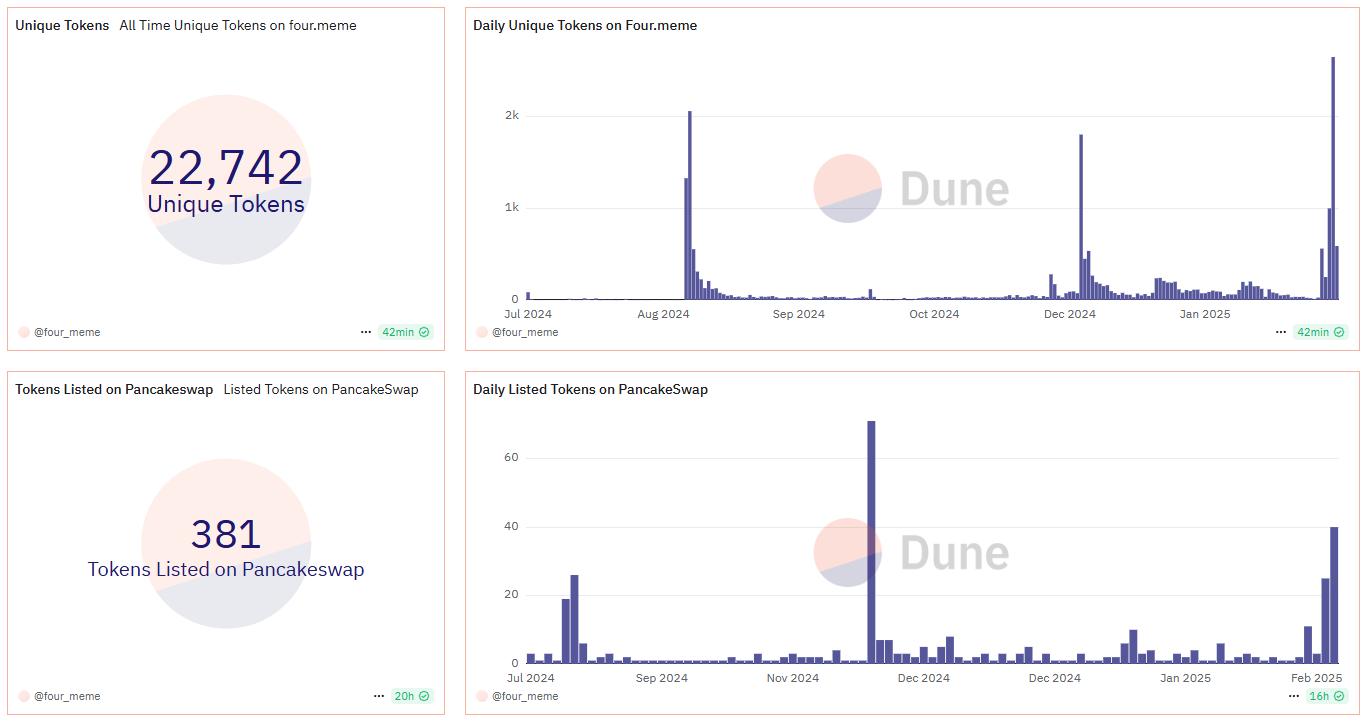Click the four_meme avatar in Daily Unique Tokens panel

click(x=482, y=332)
